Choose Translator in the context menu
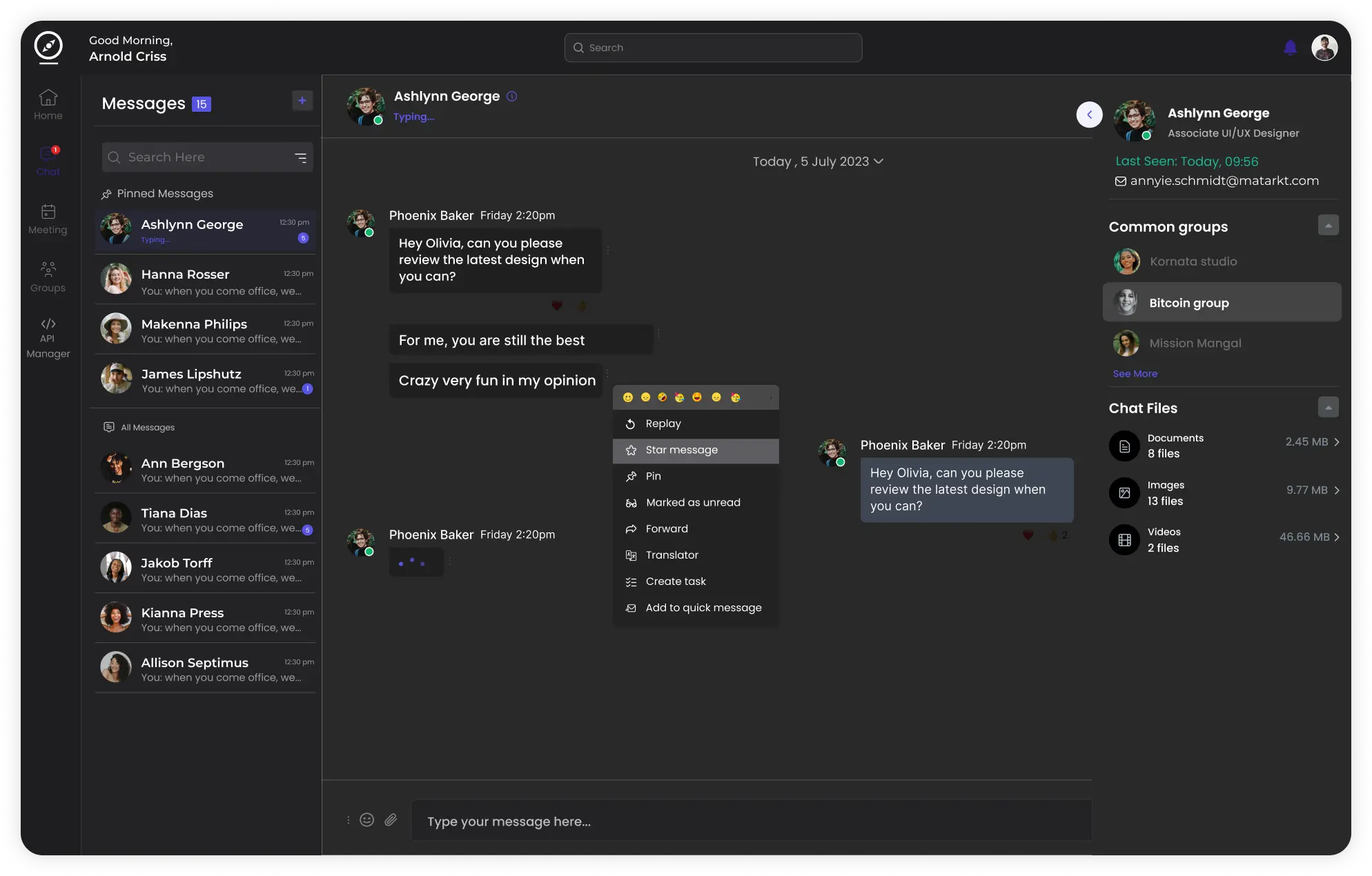The width and height of the screenshot is (1372, 876). coord(696,555)
